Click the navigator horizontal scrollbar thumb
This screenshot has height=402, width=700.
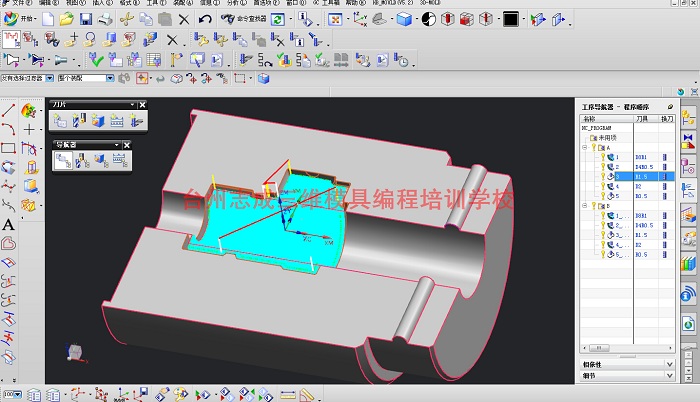(599, 348)
